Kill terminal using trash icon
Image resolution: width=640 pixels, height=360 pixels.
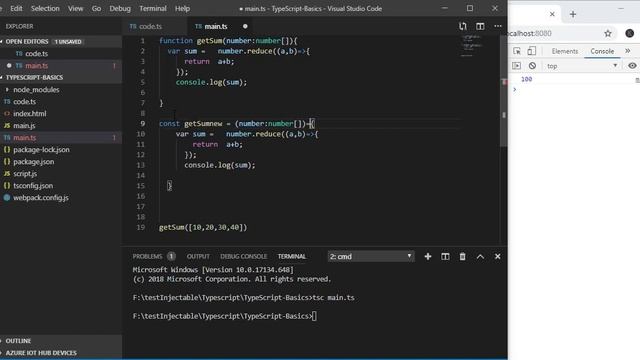click(x=462, y=256)
